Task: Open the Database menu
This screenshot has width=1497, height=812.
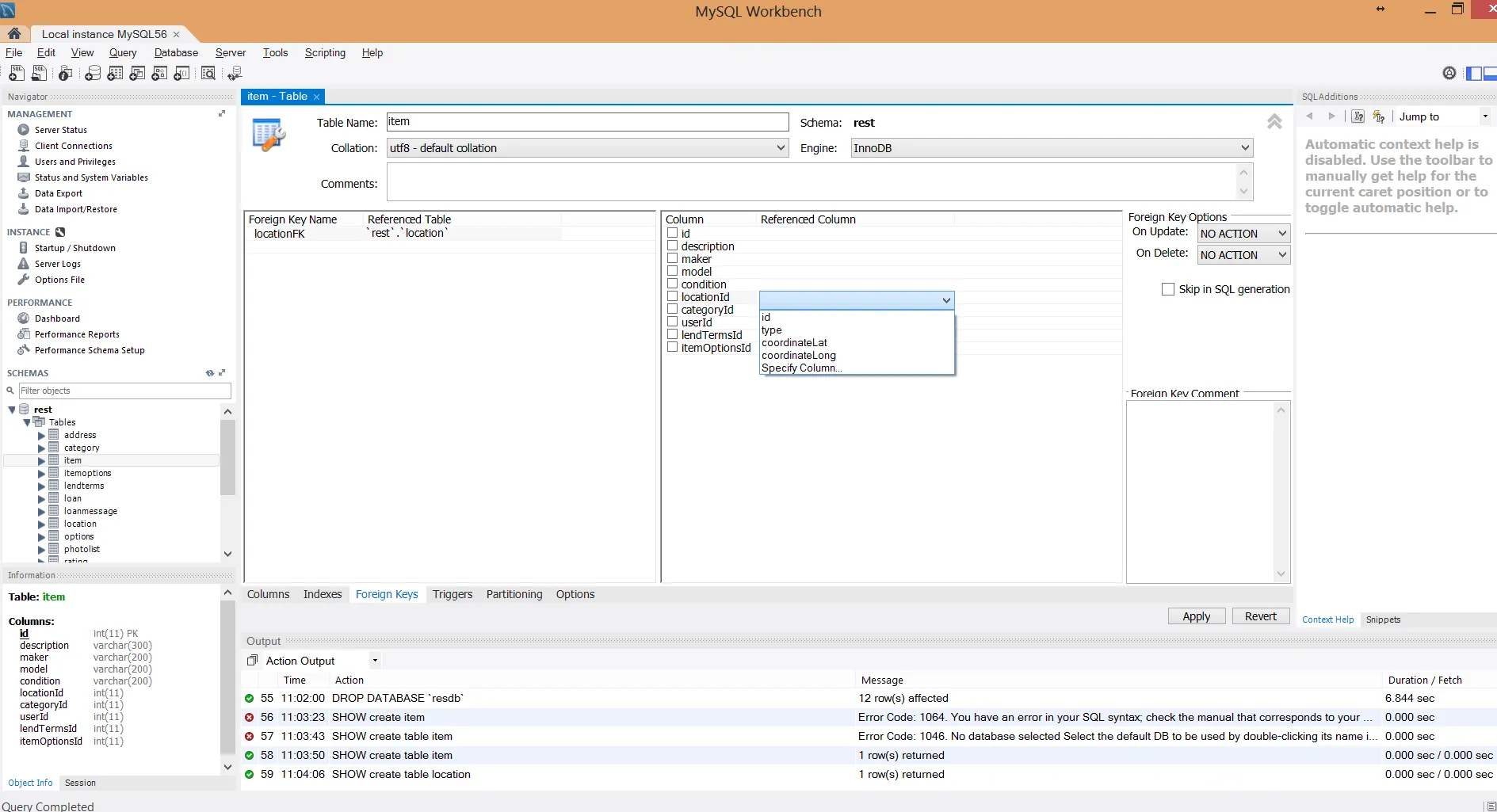Action: (176, 53)
